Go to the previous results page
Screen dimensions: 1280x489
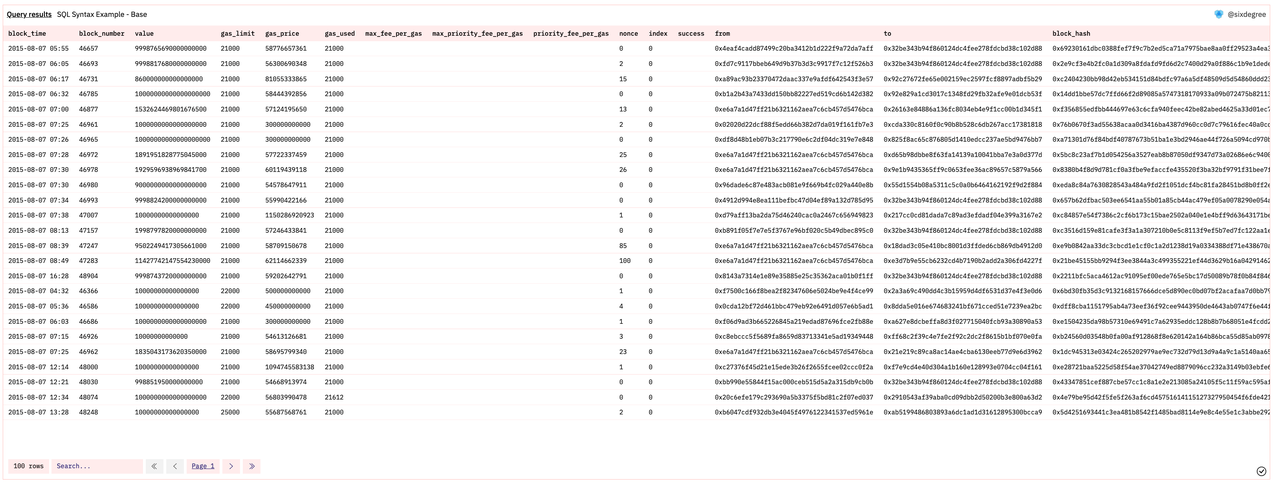175,466
